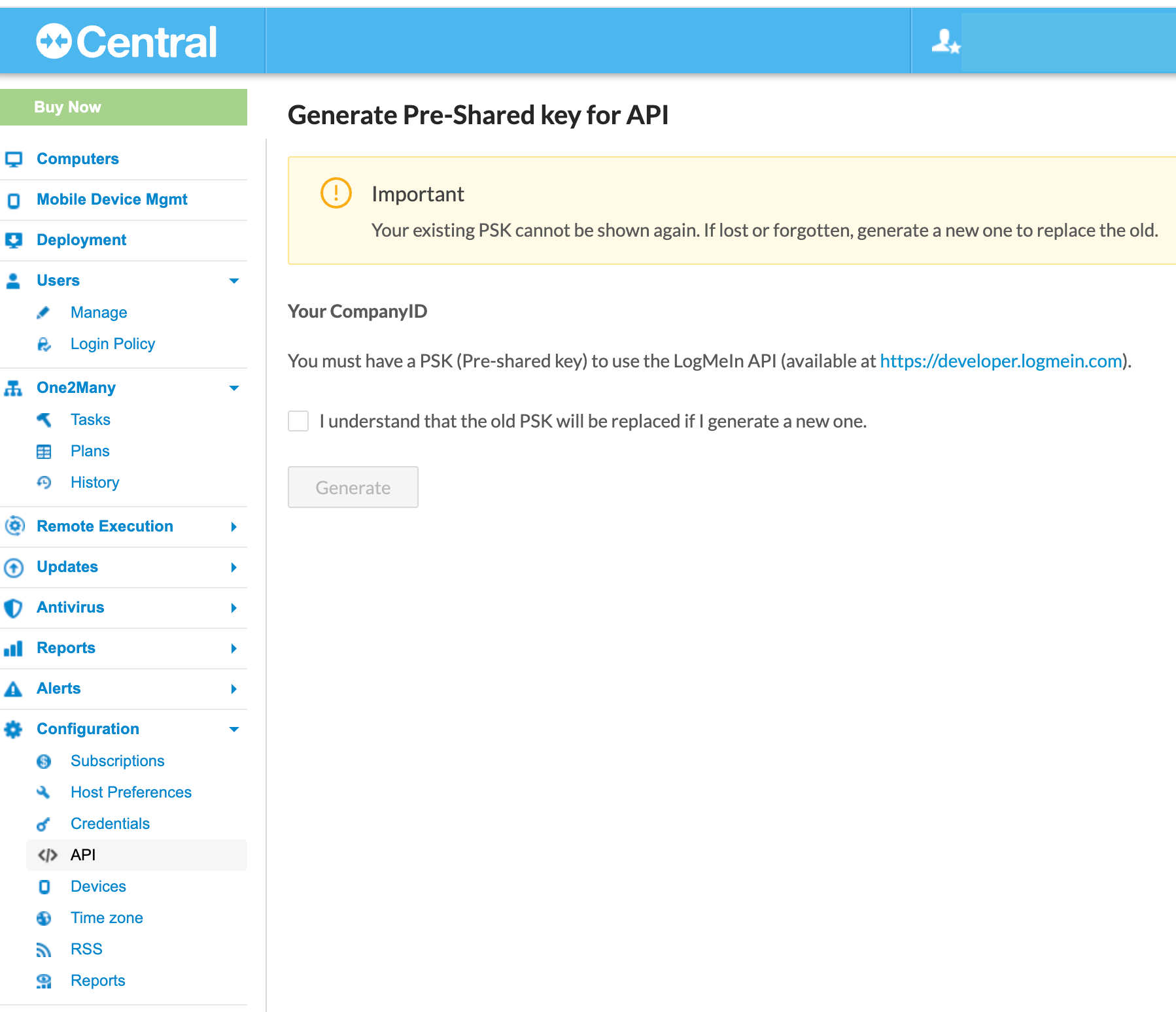
Task: Open the Computers menu item
Action: pos(78,159)
